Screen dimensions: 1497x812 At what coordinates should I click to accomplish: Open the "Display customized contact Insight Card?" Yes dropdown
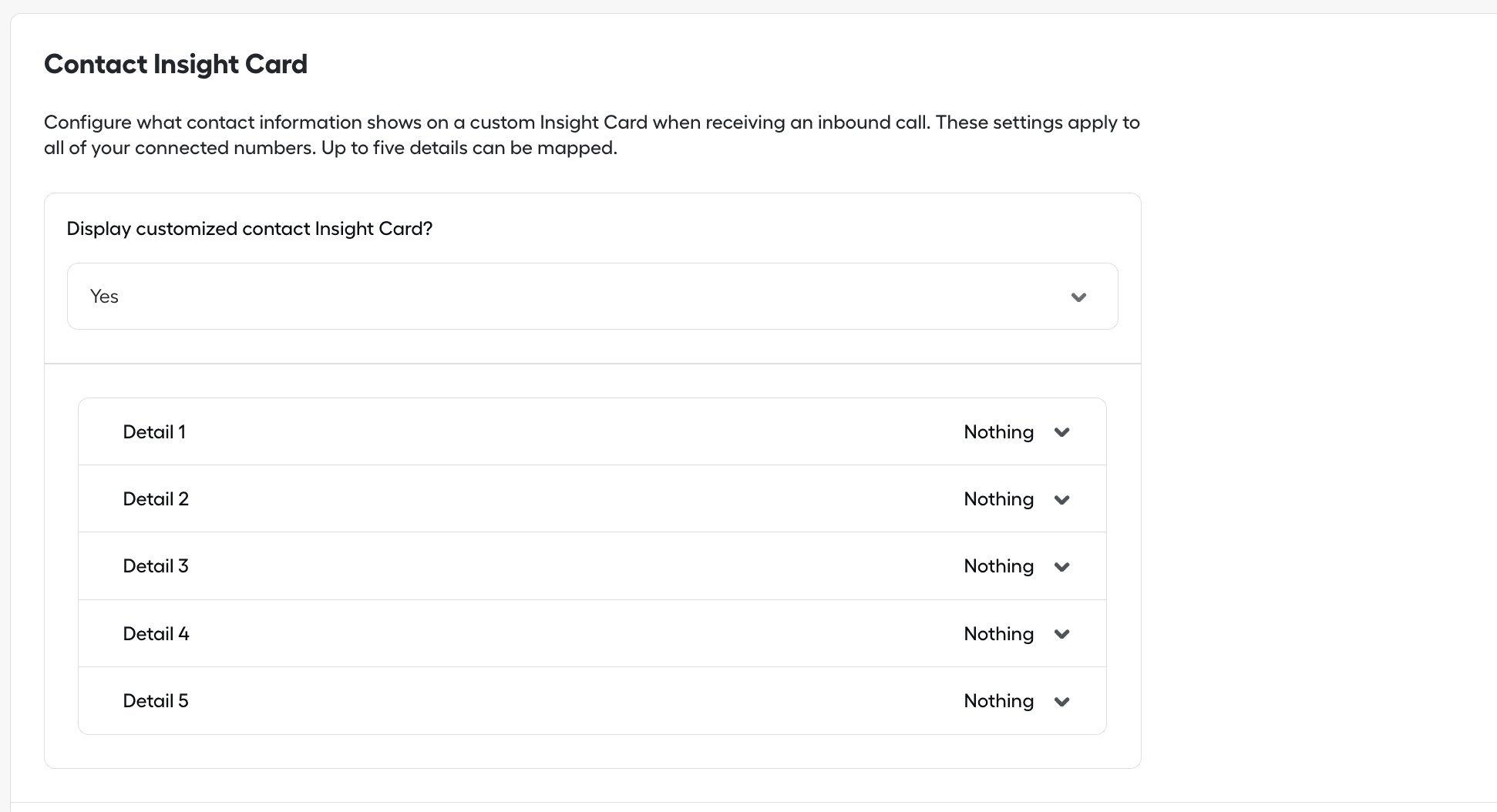[592, 297]
